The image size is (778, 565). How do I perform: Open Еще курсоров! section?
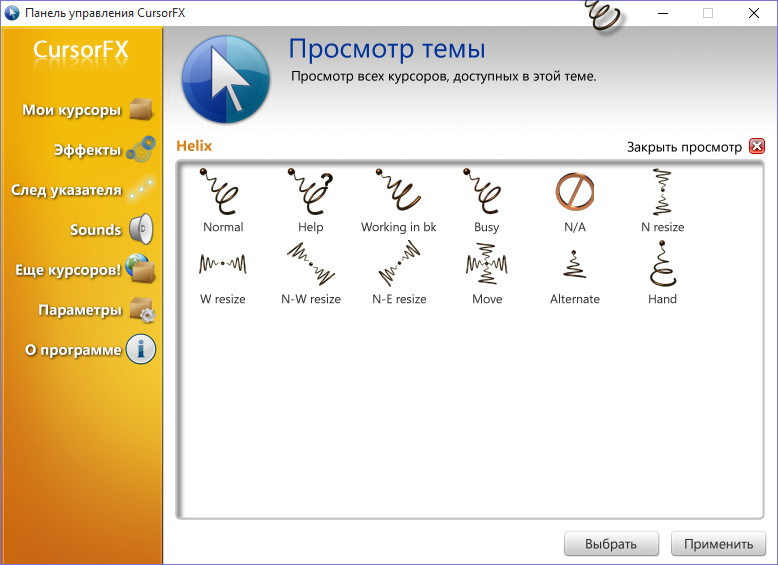point(68,270)
